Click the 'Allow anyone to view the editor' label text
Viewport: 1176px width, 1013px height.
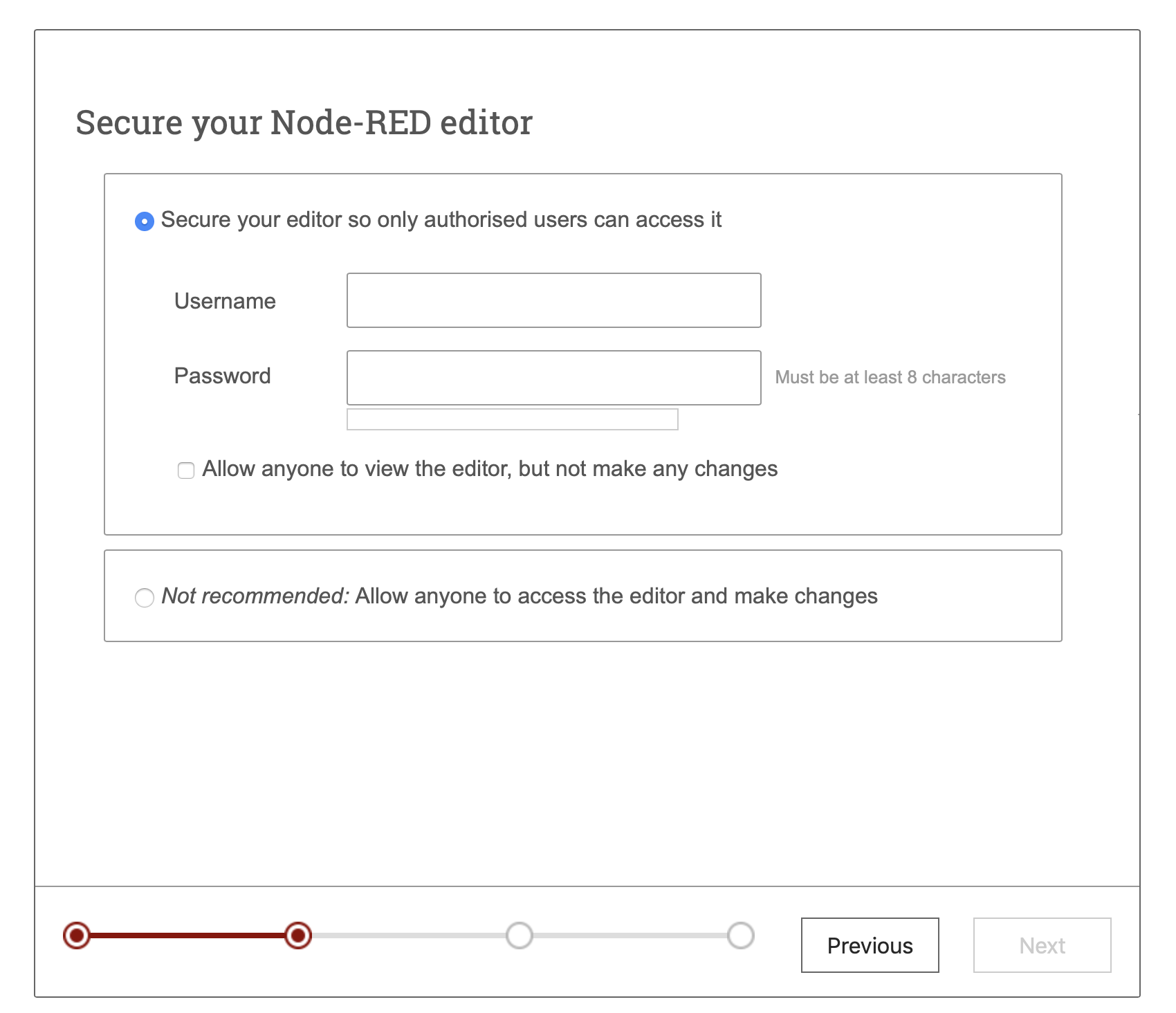489,469
